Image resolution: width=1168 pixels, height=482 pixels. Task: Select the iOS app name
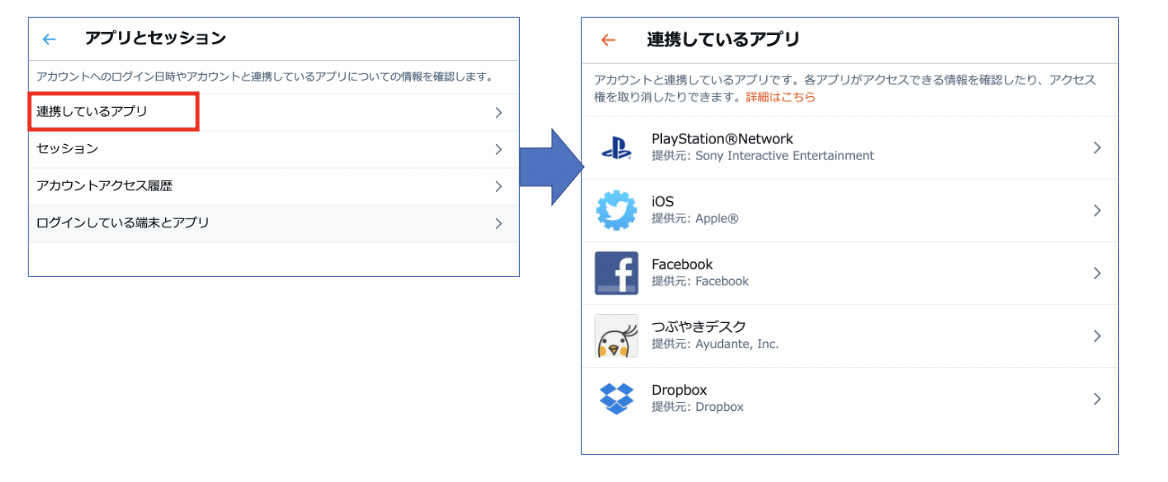pos(662,201)
